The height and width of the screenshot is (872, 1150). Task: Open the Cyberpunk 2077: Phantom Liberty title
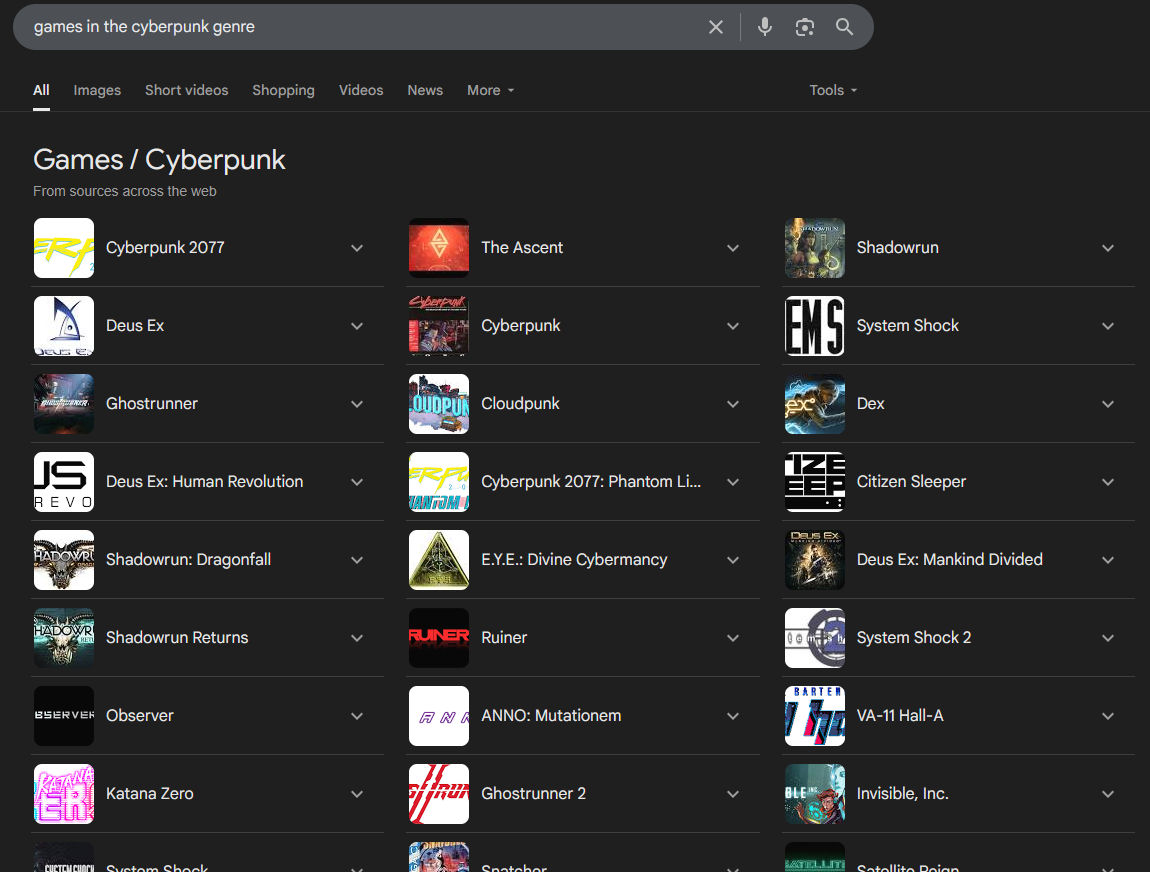pyautogui.click(x=591, y=482)
